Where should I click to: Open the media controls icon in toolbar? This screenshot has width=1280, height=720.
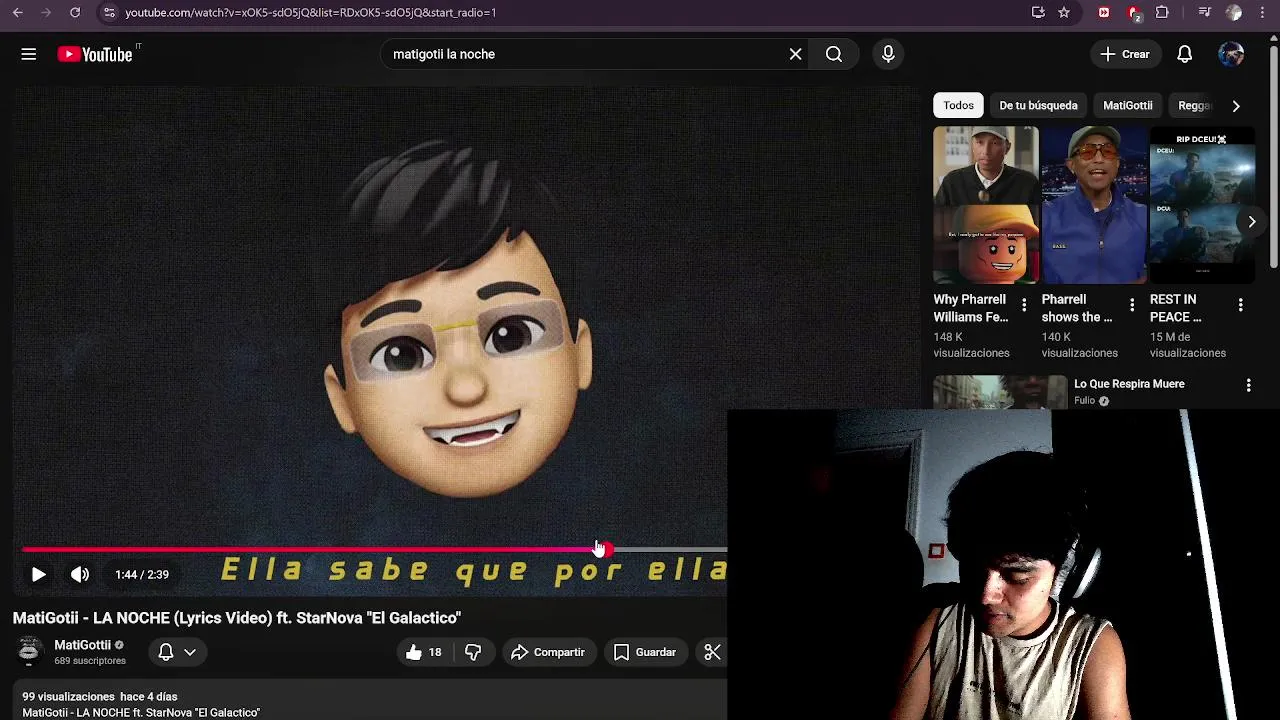[x=1204, y=12]
